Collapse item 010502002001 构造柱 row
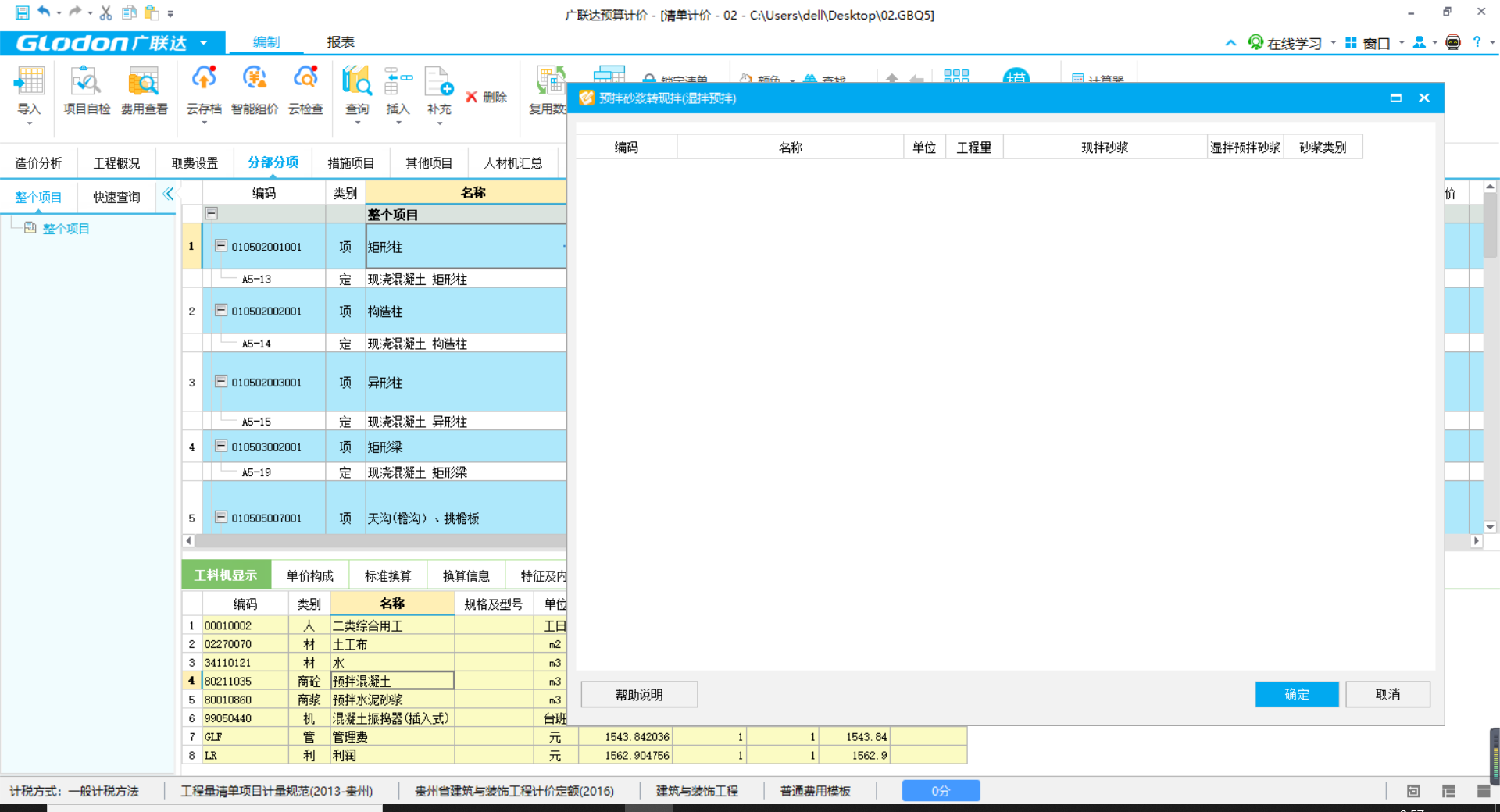1500x812 pixels. click(x=221, y=310)
